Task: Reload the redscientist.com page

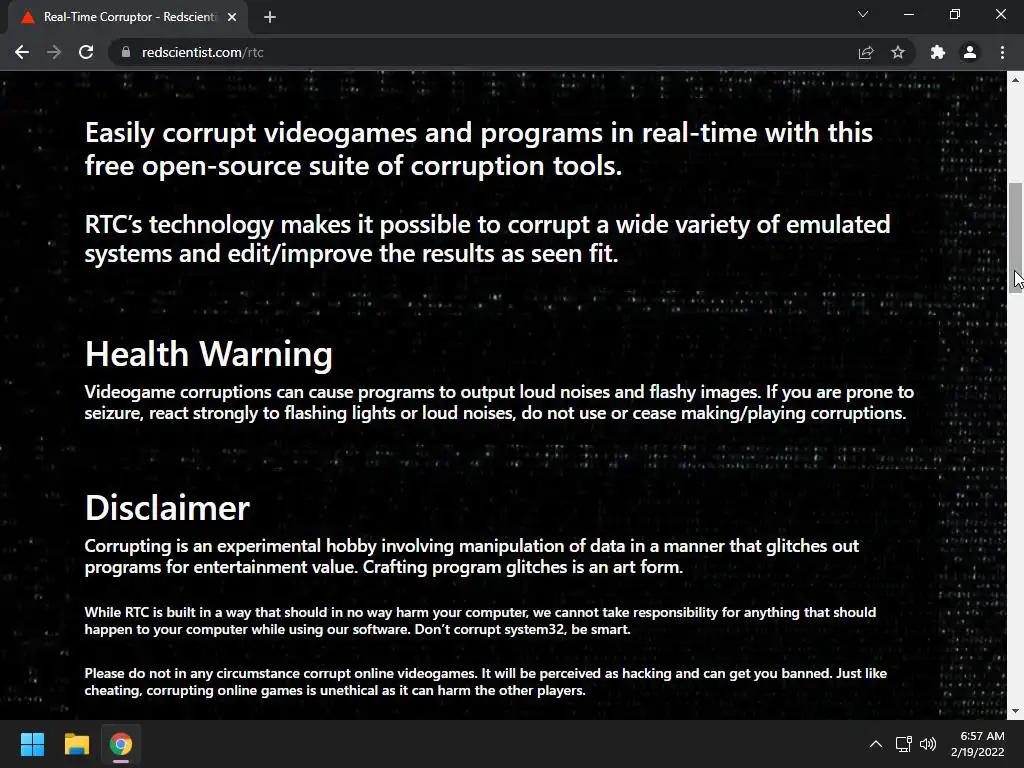Action: tap(86, 52)
